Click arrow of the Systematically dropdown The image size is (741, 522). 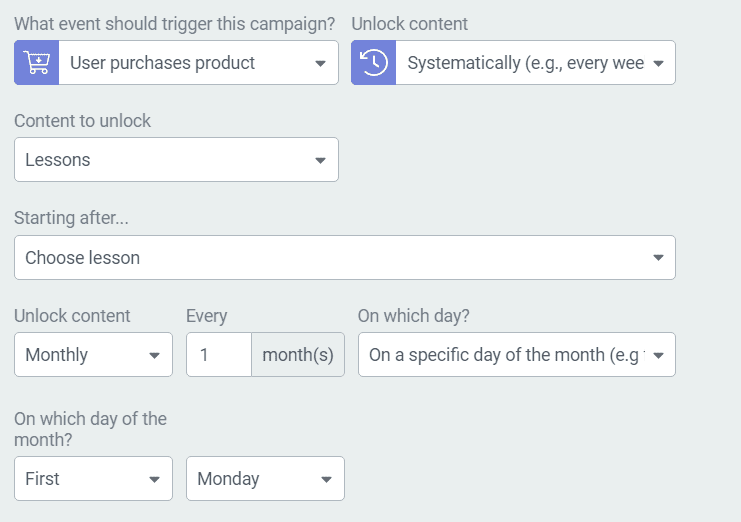(x=658, y=63)
